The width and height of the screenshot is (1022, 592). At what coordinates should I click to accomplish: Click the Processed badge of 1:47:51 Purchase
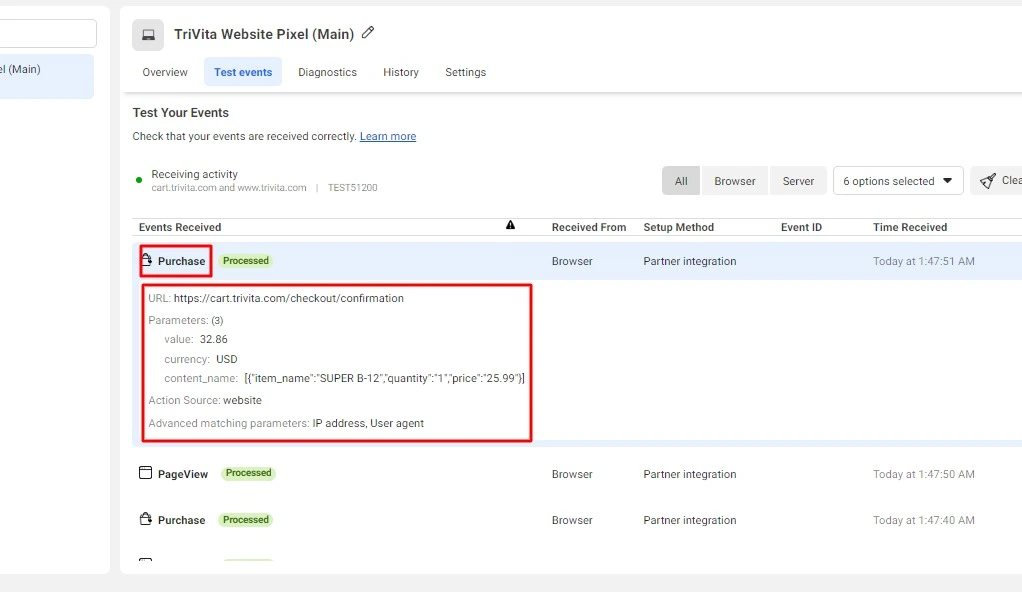tap(246, 261)
